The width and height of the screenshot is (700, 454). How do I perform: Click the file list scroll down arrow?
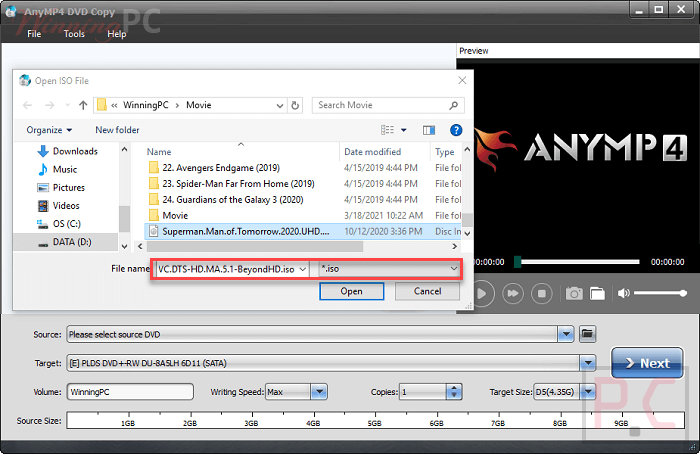[x=467, y=233]
